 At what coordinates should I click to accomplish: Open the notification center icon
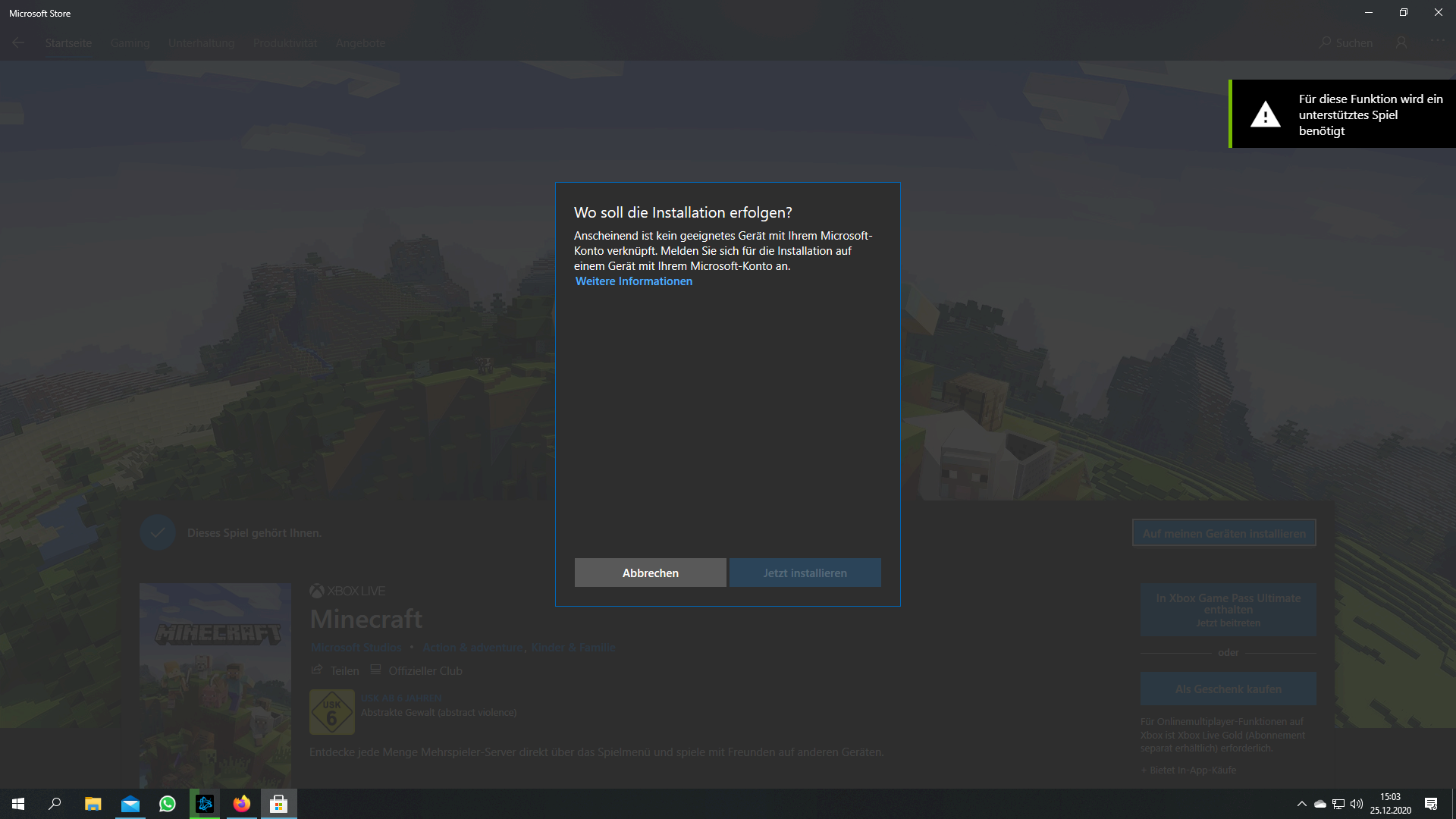1431,804
